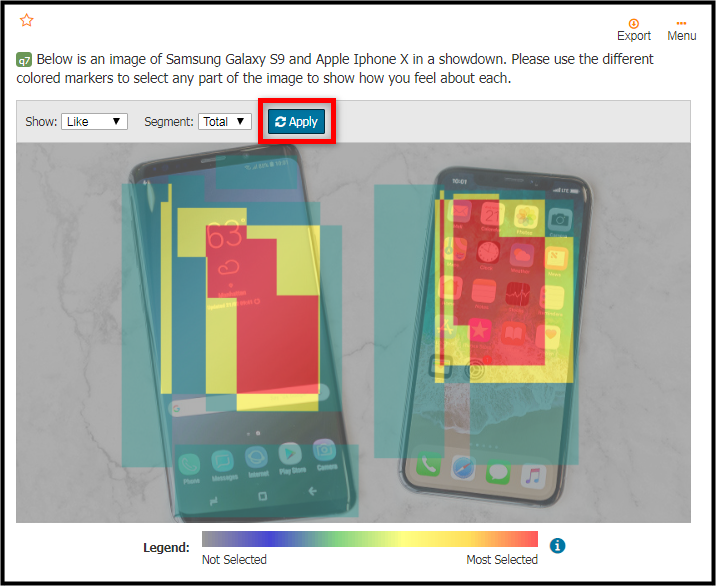Click the Menu label text
Viewport: 716px width, 586px height.
(x=681, y=36)
